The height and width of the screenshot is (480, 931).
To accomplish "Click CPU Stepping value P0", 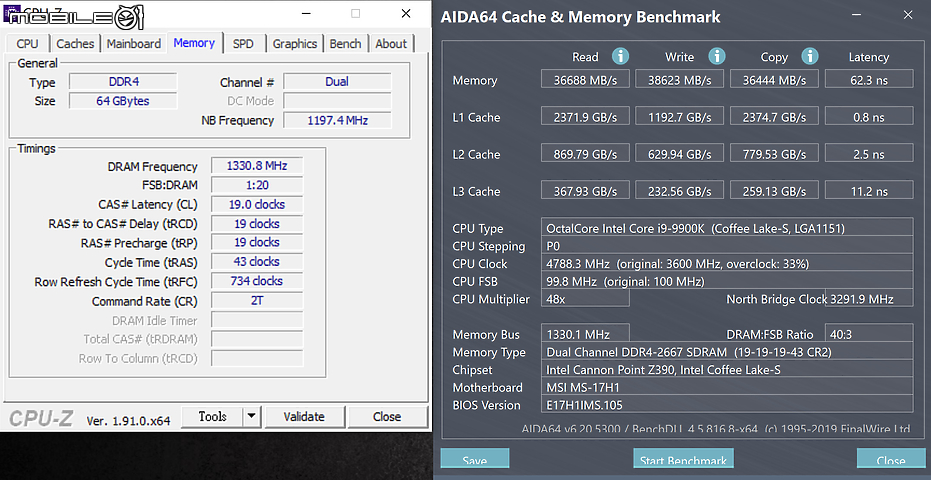I will pyautogui.click(x=727, y=245).
